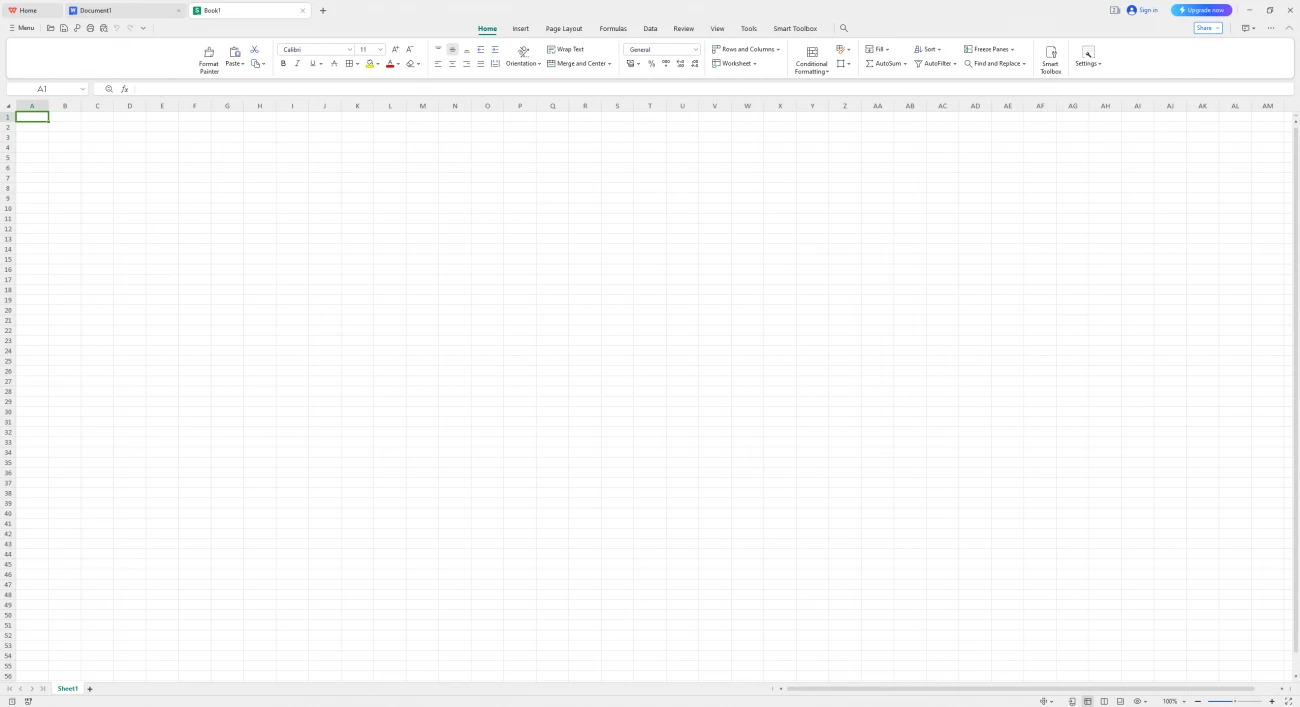Image resolution: width=1300 pixels, height=707 pixels.
Task: Toggle Italic formatting
Action: (297, 64)
